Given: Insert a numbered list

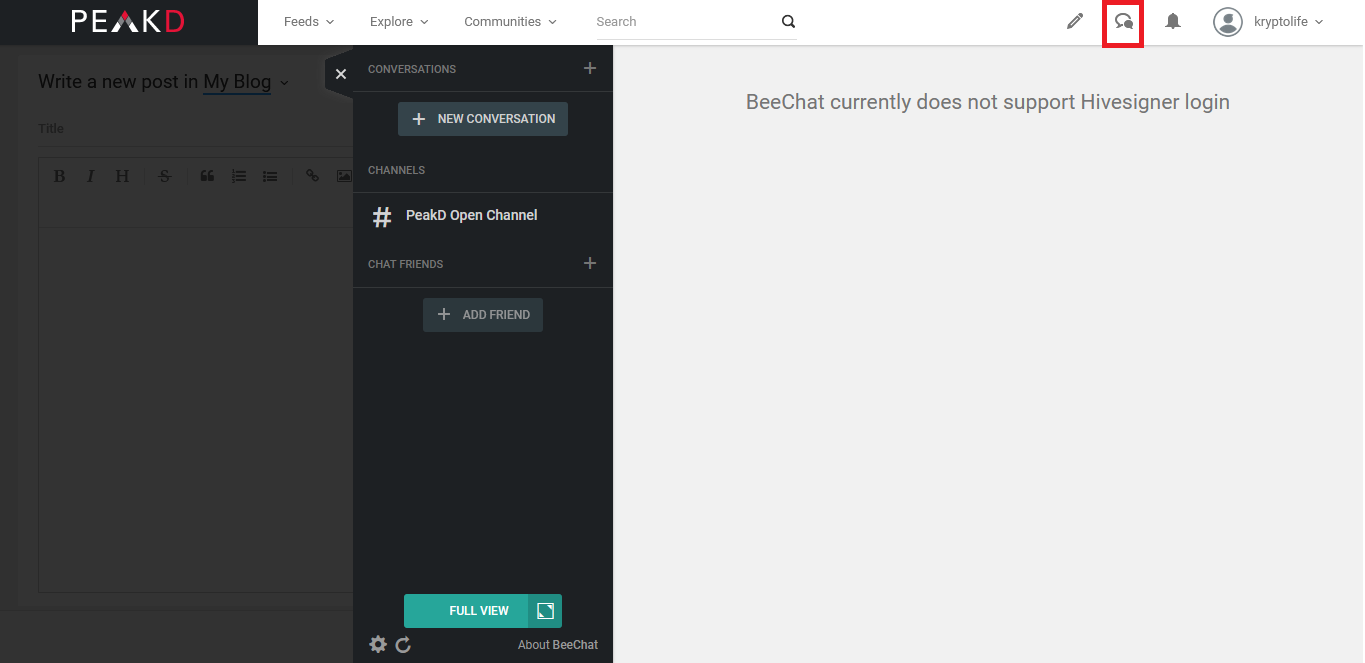Looking at the screenshot, I should click(x=239, y=176).
